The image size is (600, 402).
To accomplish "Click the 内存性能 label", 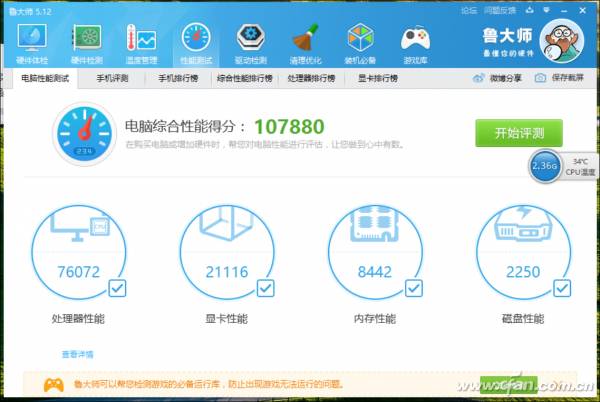I will pos(375,319).
